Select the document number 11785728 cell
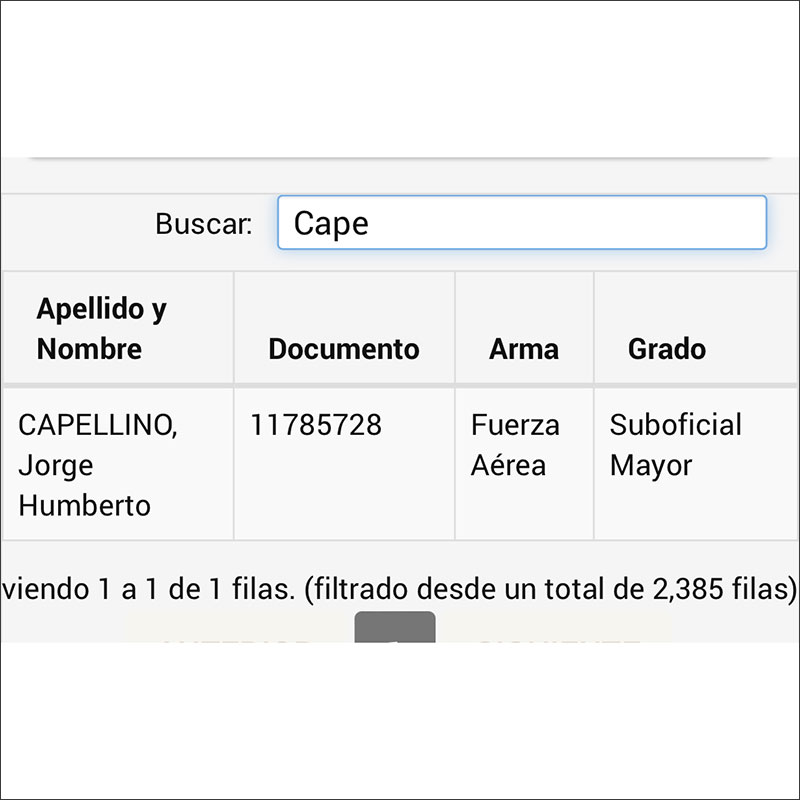Viewport: 800px width, 800px height. (x=316, y=425)
